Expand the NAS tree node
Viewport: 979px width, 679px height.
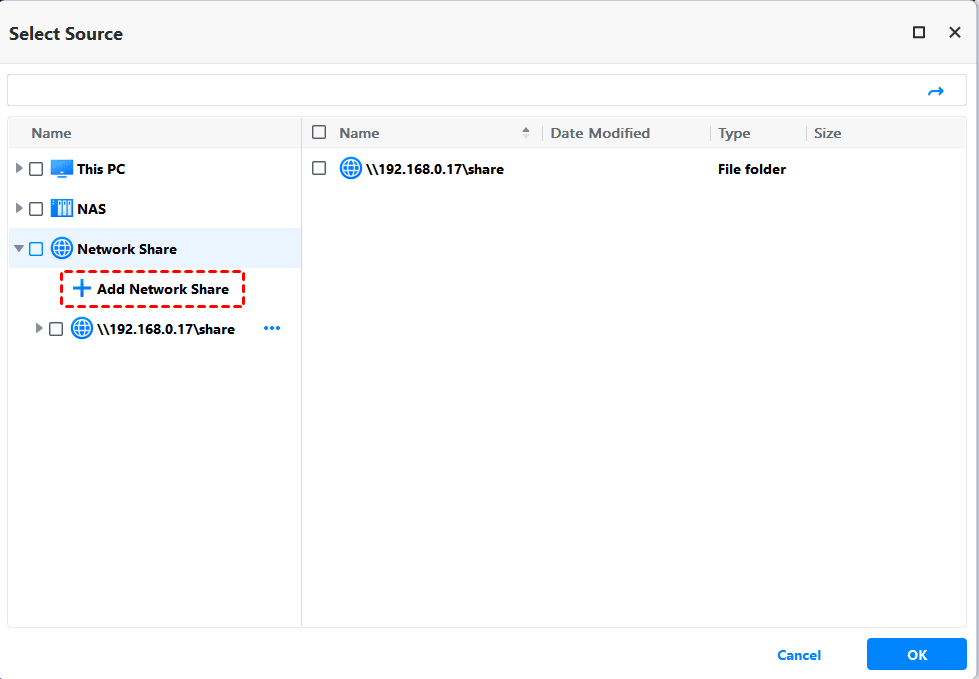pyautogui.click(x=19, y=208)
